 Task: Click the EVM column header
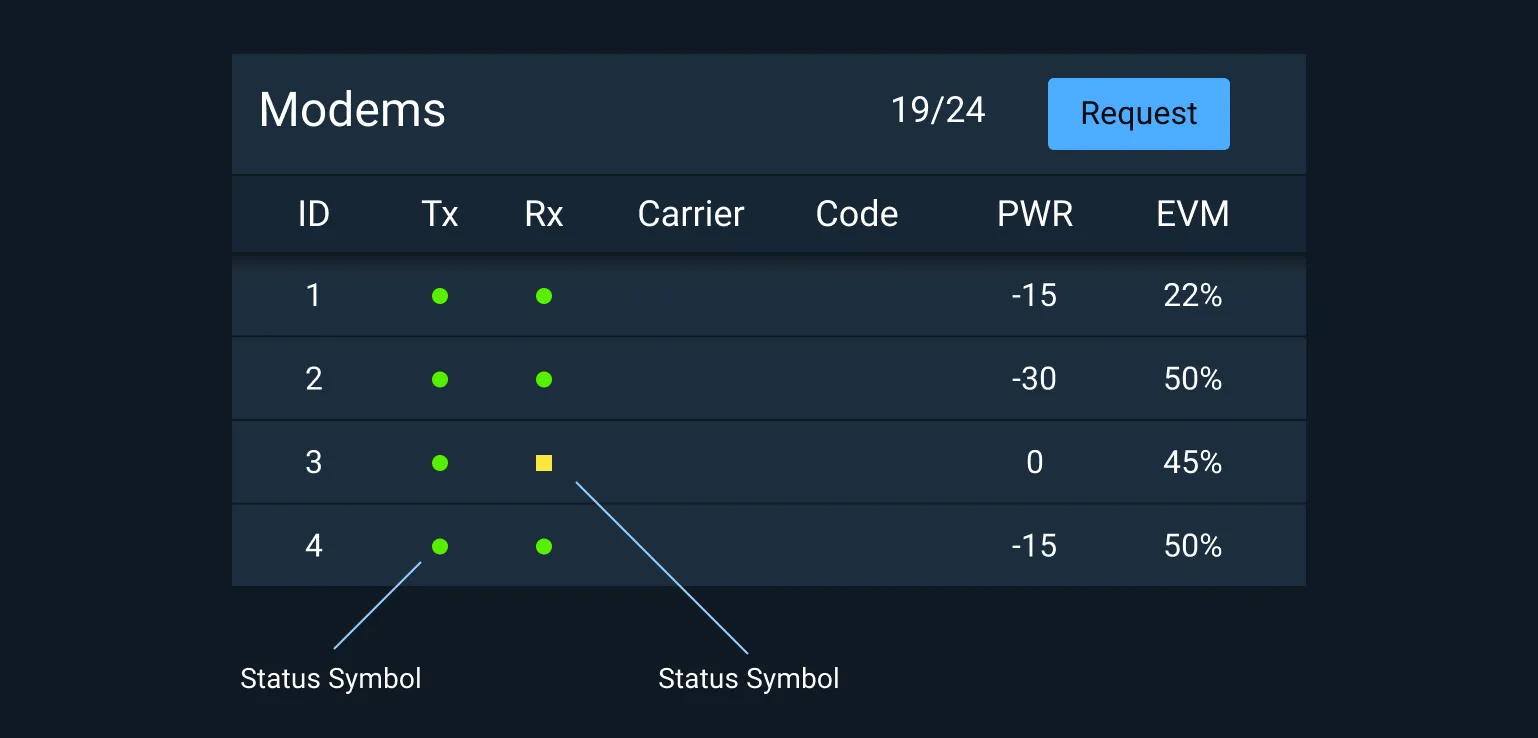click(x=1194, y=213)
